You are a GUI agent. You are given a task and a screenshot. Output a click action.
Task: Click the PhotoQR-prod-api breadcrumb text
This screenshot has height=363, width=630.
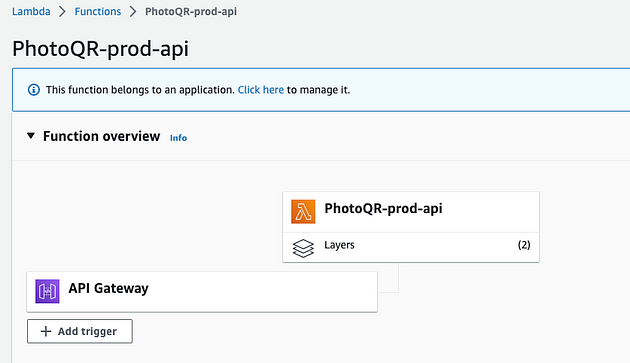click(191, 12)
